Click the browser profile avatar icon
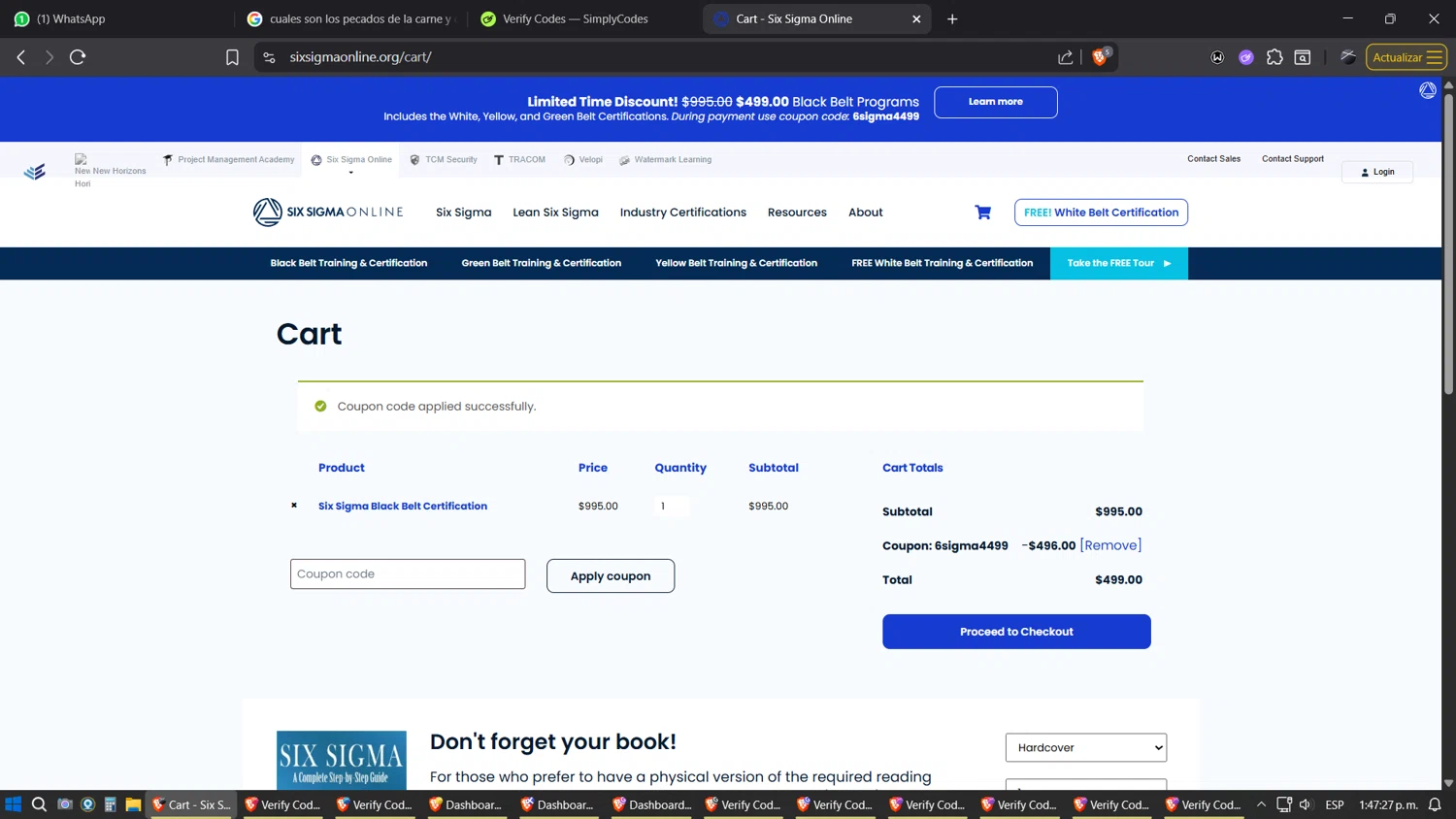 coord(1347,57)
